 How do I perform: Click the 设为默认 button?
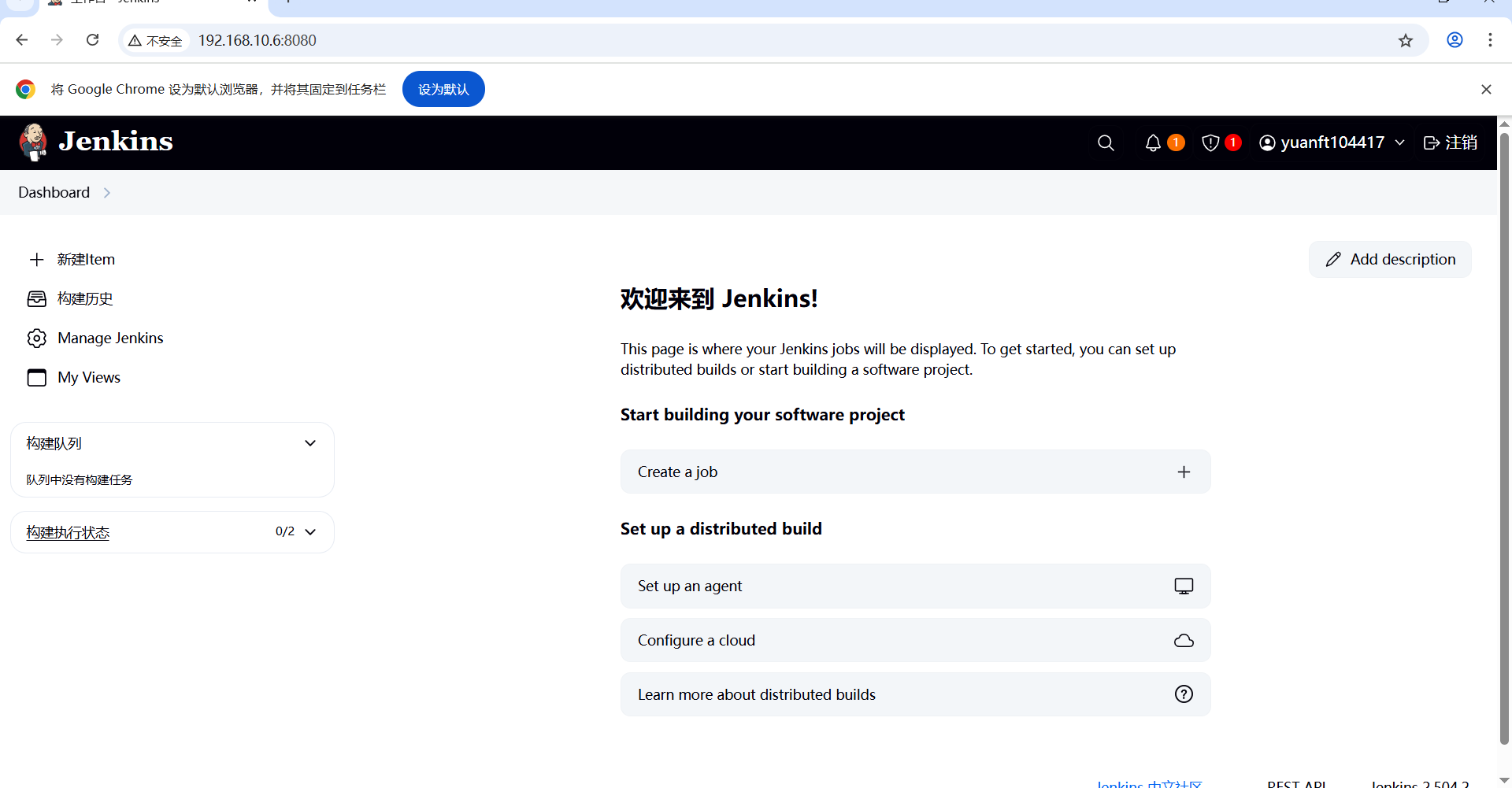(x=443, y=89)
